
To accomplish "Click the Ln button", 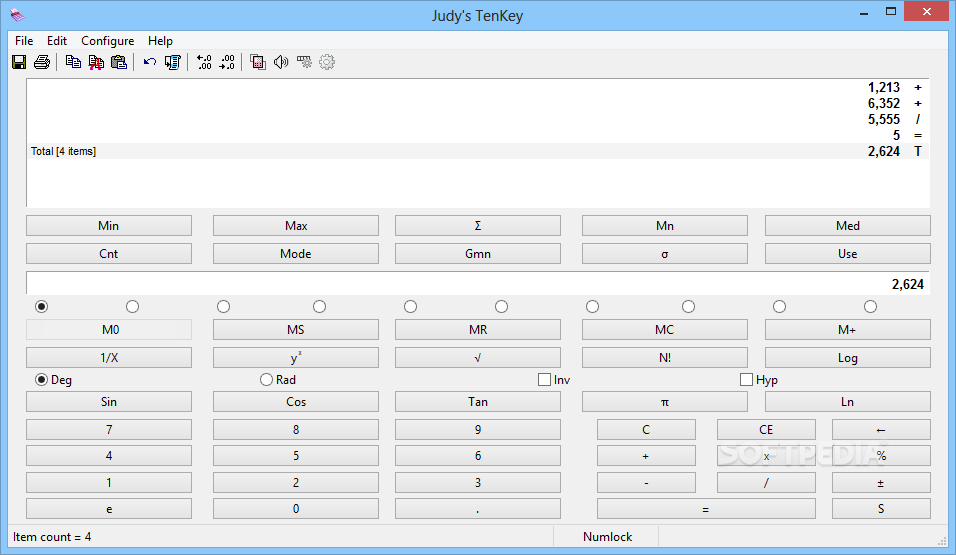I will (847, 401).
